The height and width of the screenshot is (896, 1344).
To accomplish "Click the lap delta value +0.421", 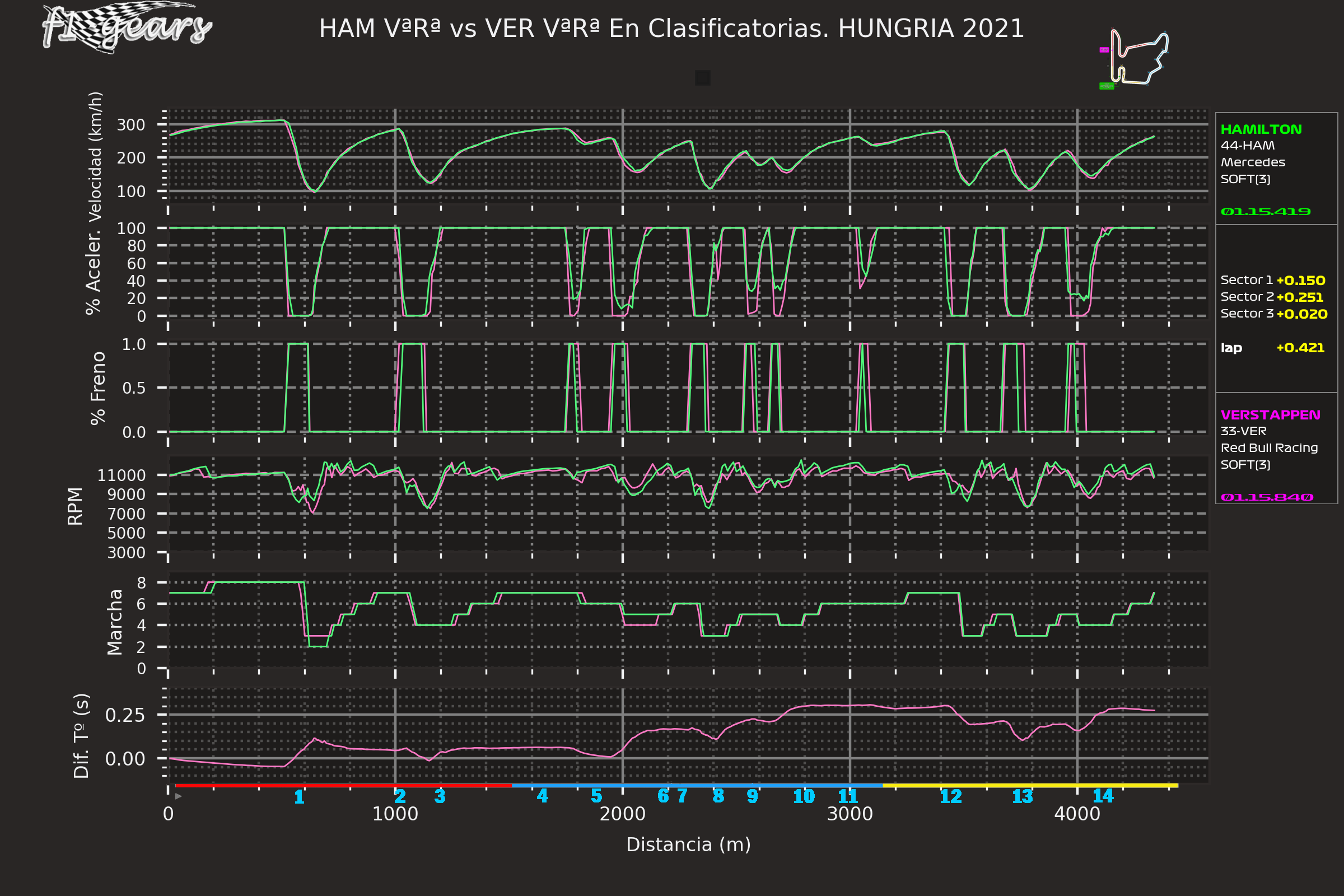I will [x=1300, y=348].
